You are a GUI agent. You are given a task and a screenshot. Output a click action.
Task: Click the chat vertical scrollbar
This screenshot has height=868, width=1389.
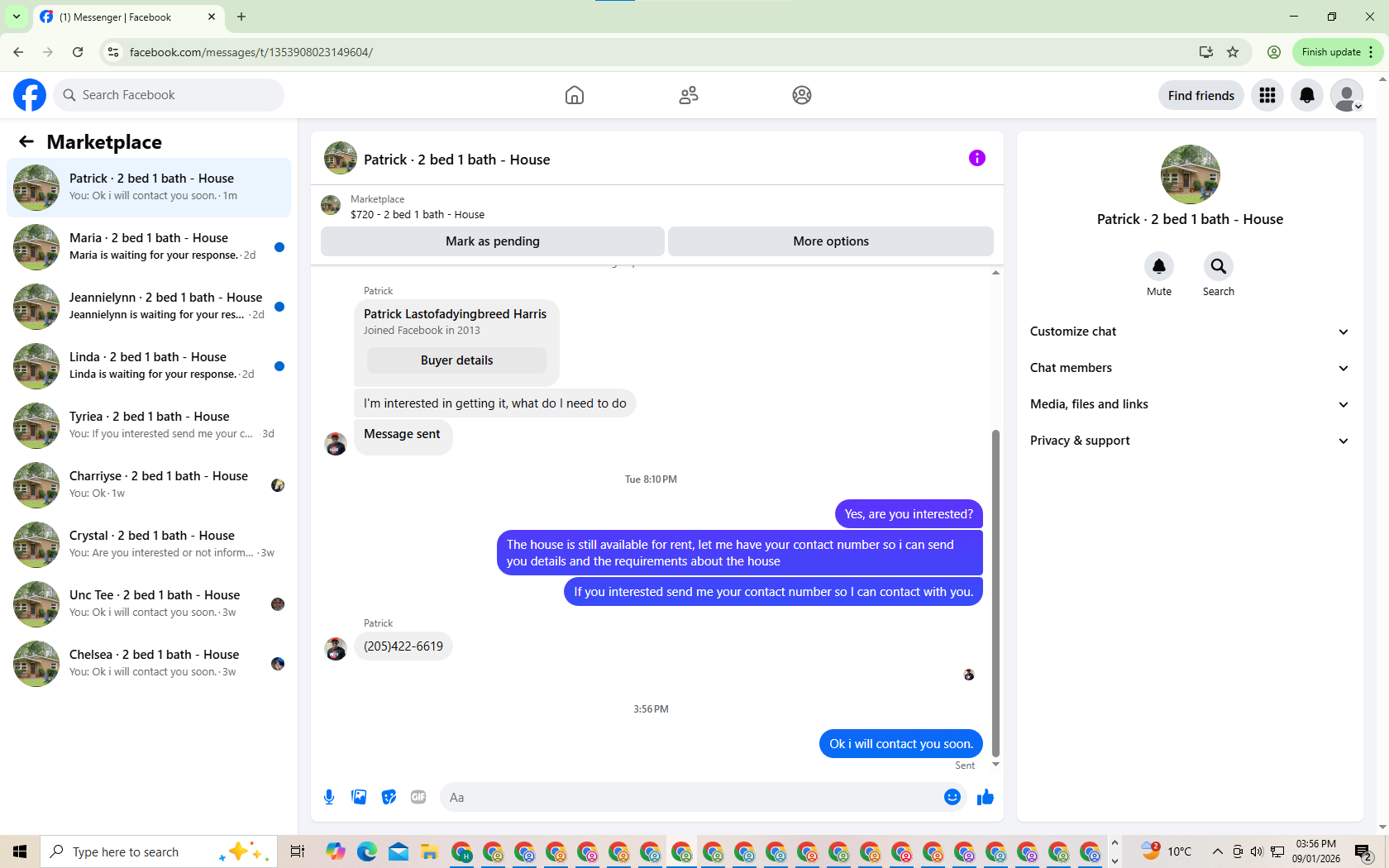coord(995,592)
